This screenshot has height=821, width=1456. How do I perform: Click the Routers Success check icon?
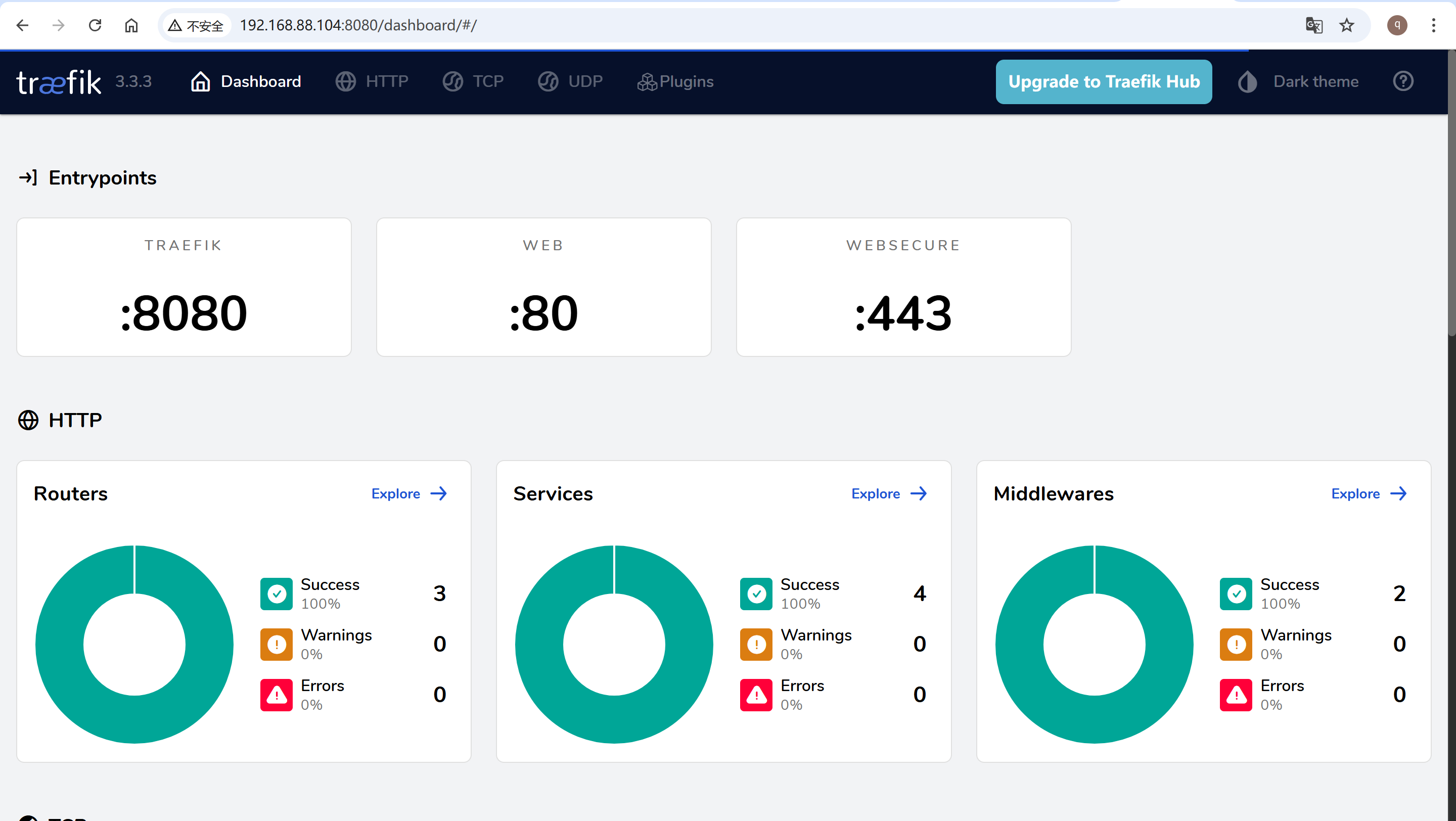(277, 594)
